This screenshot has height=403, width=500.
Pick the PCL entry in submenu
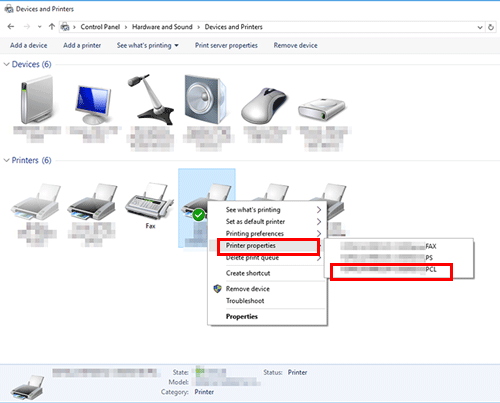(391, 270)
